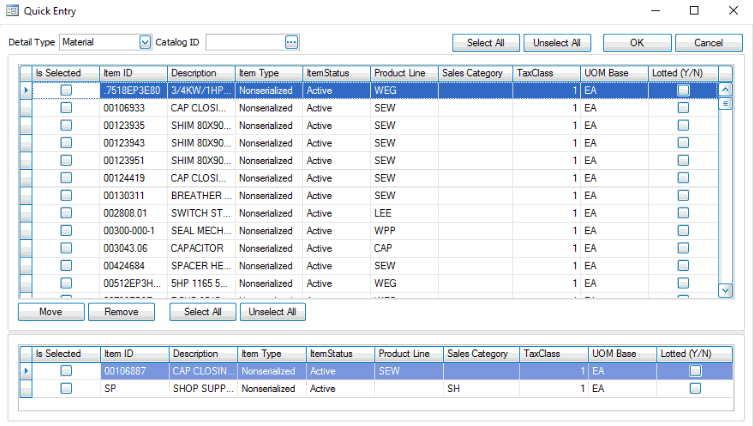Tick the Is Selected checkbox for 00106933
This screenshot has height=426, width=753.
[x=66, y=108]
